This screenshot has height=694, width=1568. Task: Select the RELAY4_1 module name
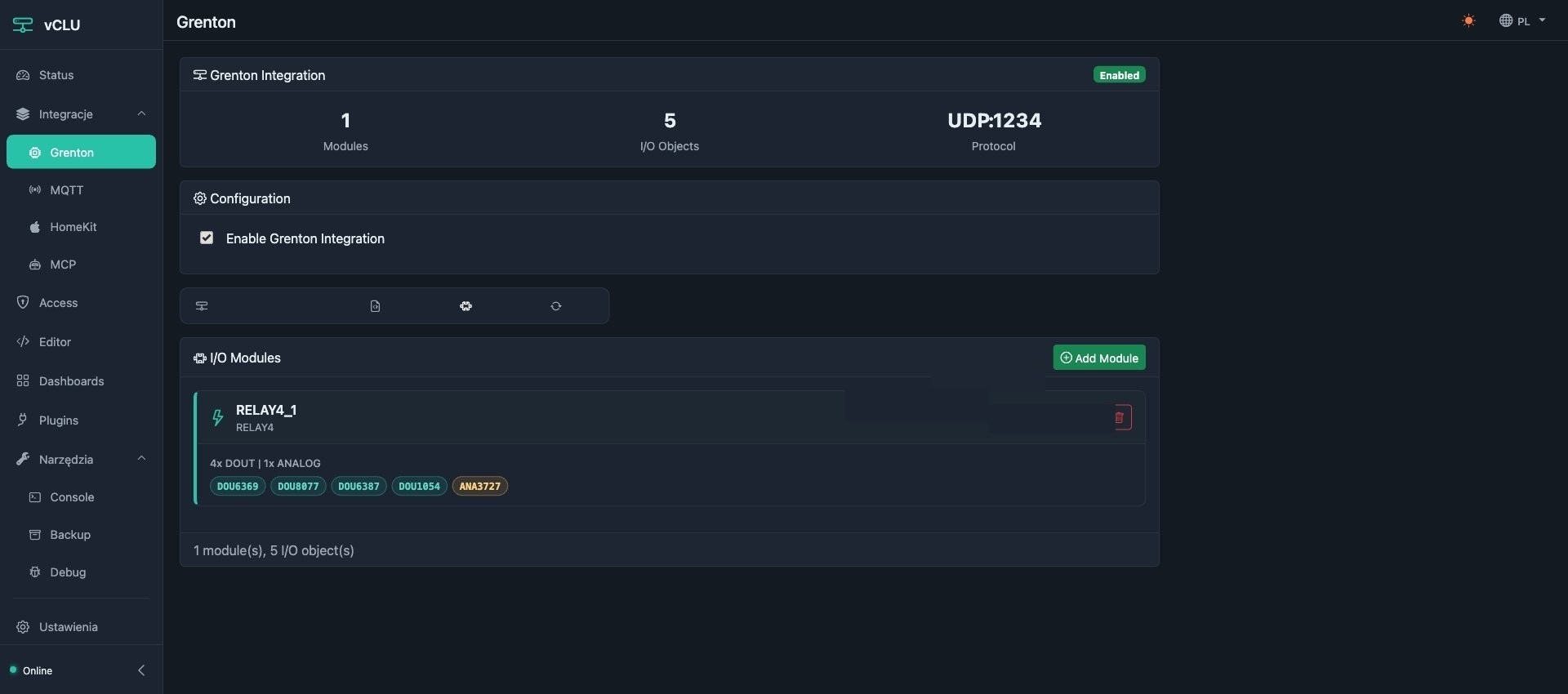click(266, 410)
